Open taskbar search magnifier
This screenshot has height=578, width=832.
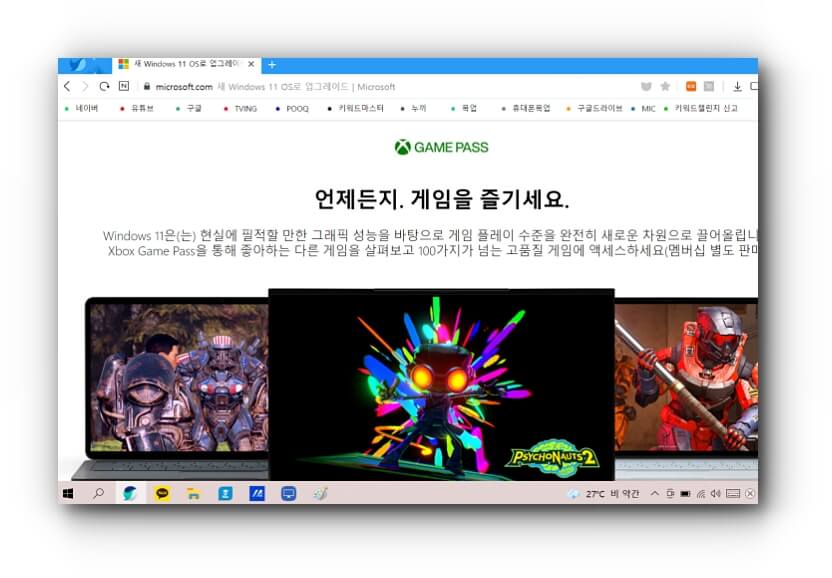point(99,494)
